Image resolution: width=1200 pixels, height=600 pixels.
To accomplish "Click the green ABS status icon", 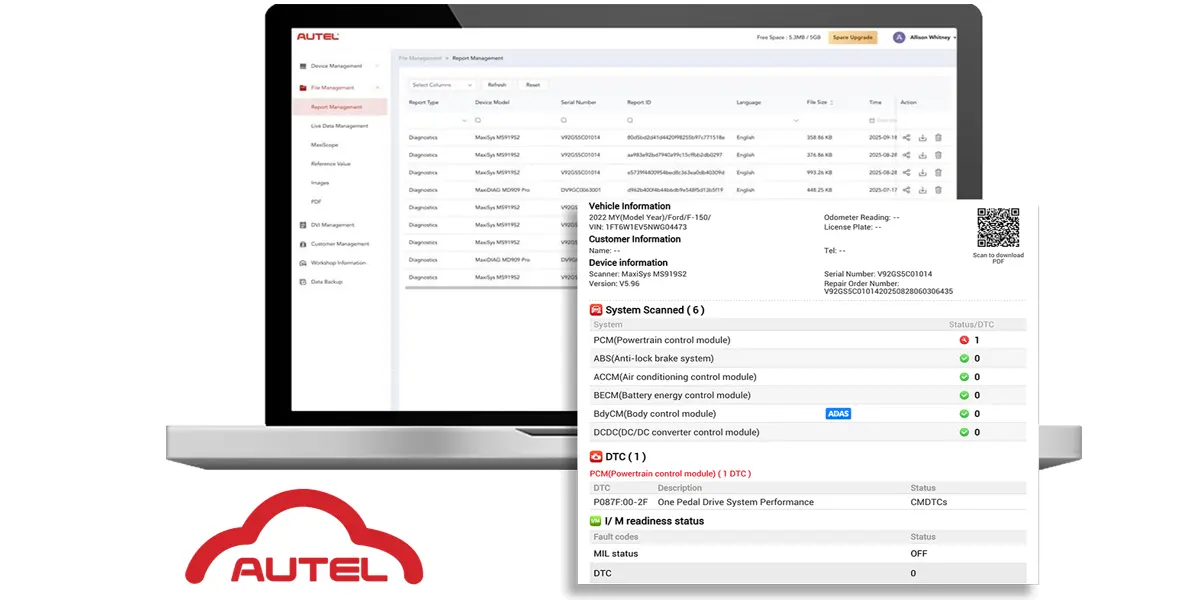I will tap(964, 358).
